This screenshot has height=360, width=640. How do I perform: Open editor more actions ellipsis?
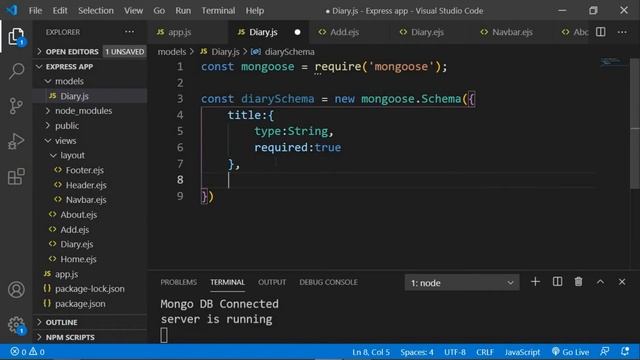pos(622,32)
